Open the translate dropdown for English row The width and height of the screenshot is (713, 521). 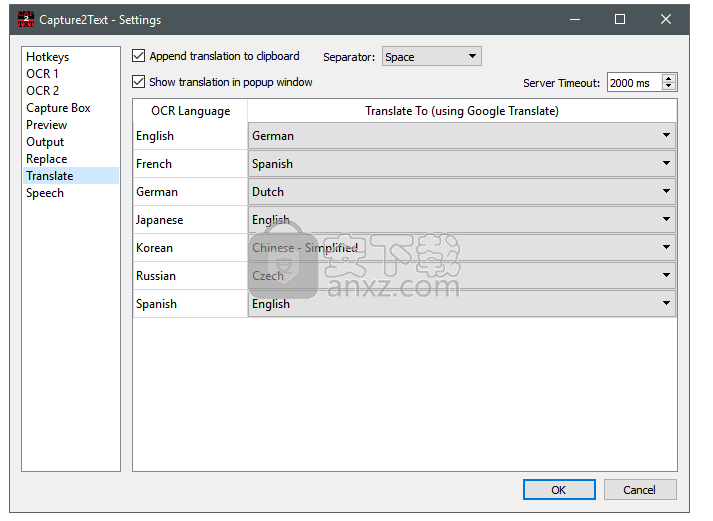pos(462,135)
